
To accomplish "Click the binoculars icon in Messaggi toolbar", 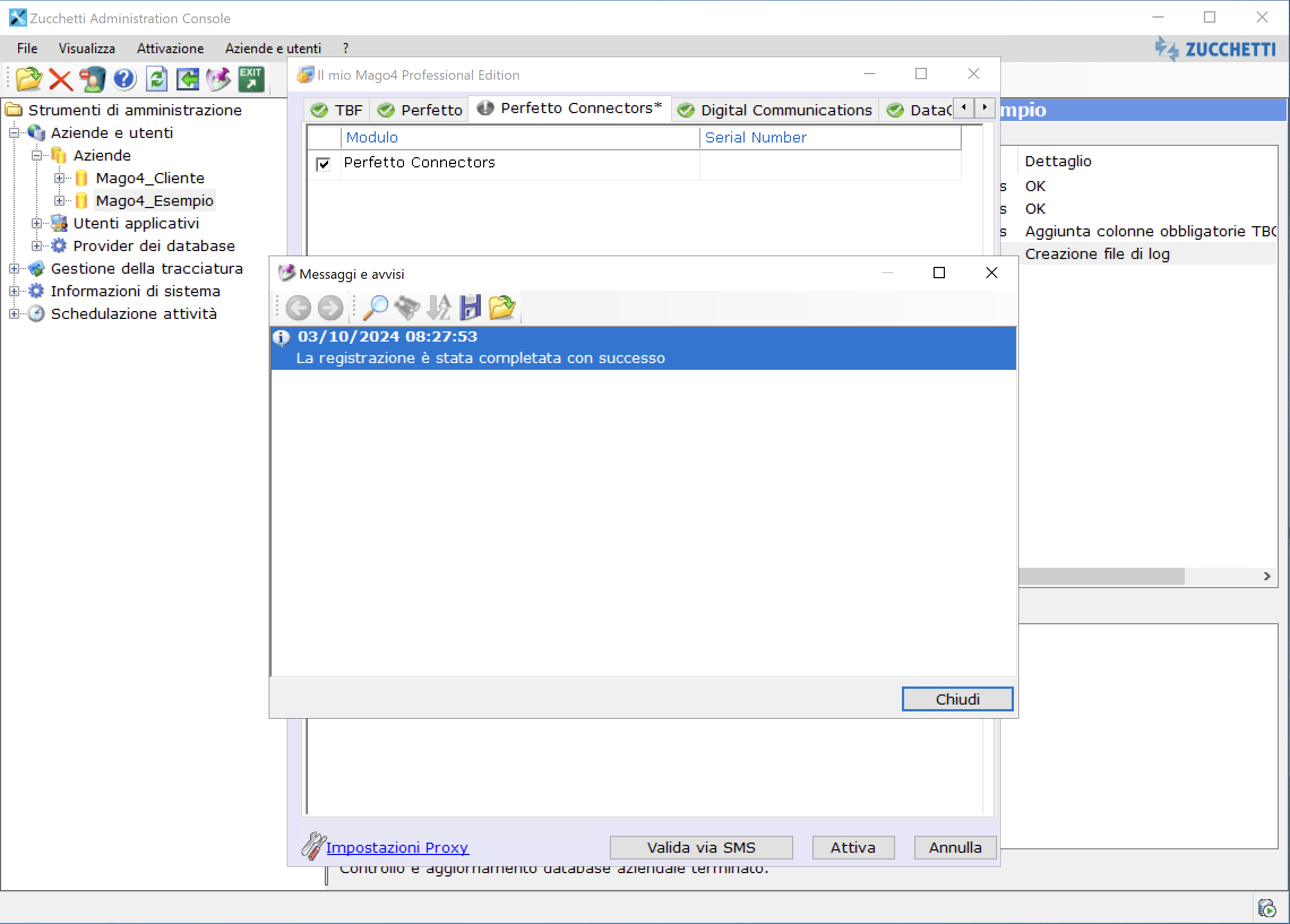I will pyautogui.click(x=407, y=308).
